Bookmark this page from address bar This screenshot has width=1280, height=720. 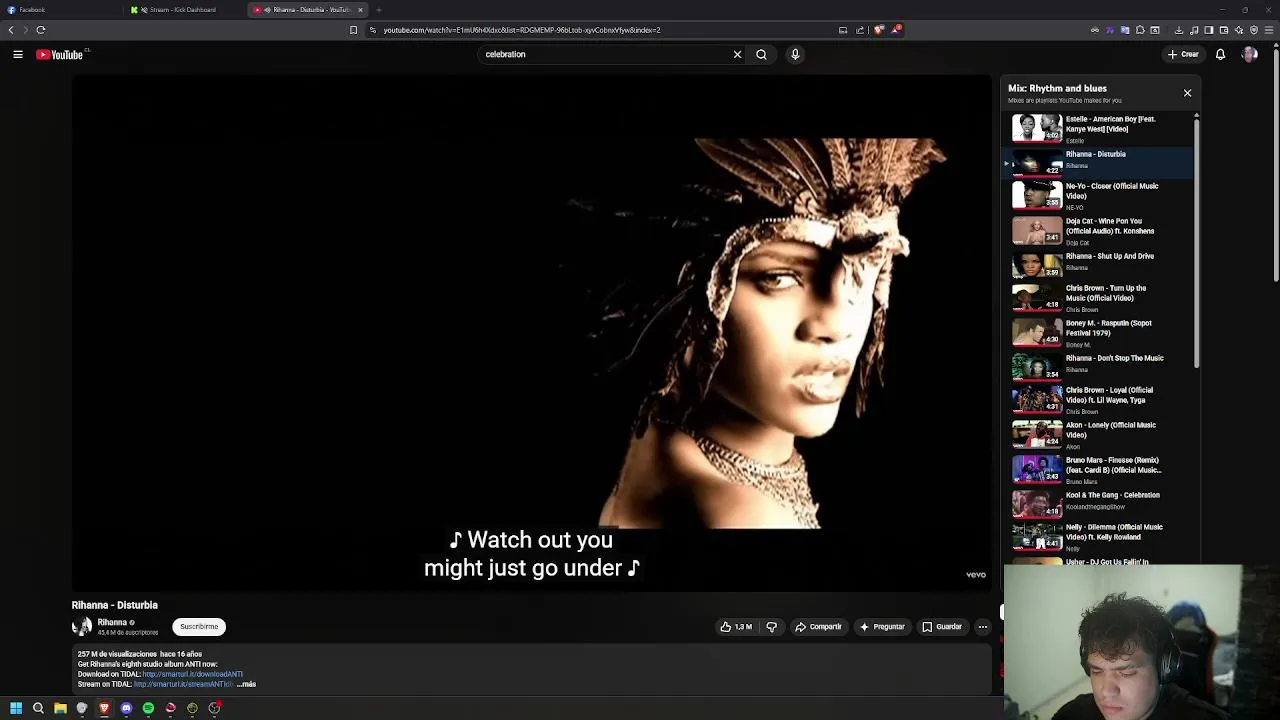point(353,30)
